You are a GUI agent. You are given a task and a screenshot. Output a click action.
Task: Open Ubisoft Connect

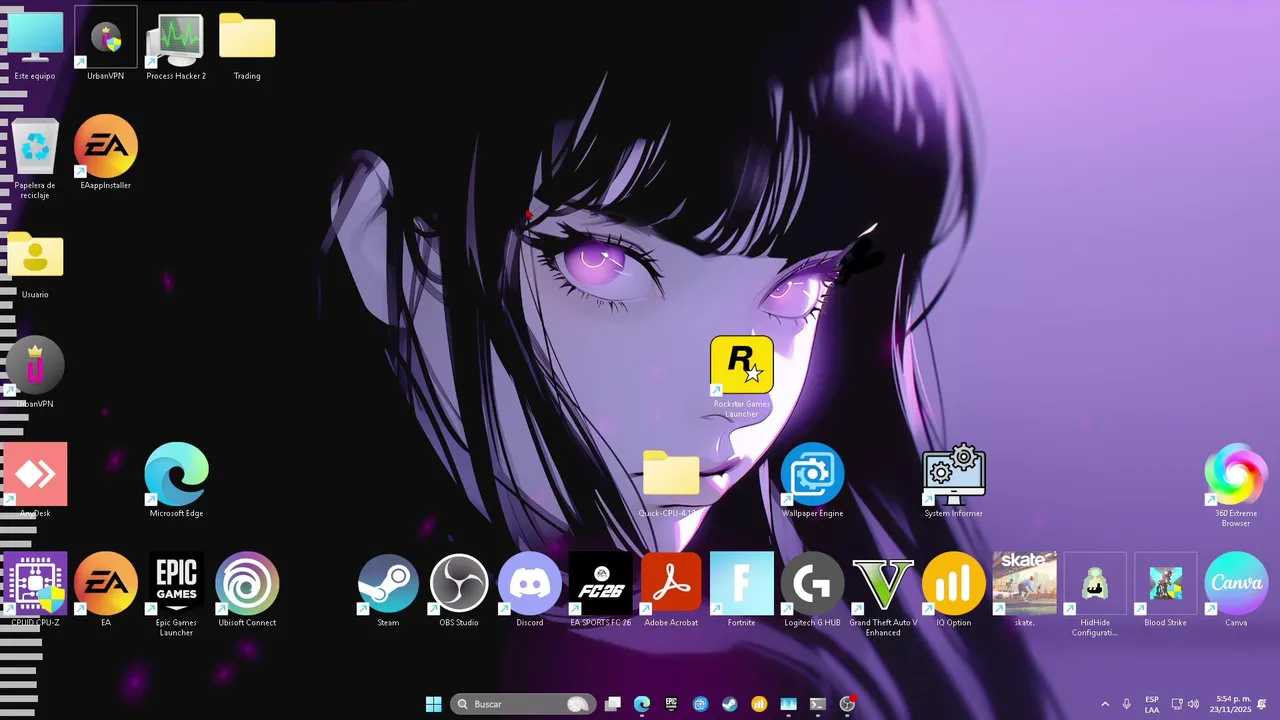coord(247,590)
